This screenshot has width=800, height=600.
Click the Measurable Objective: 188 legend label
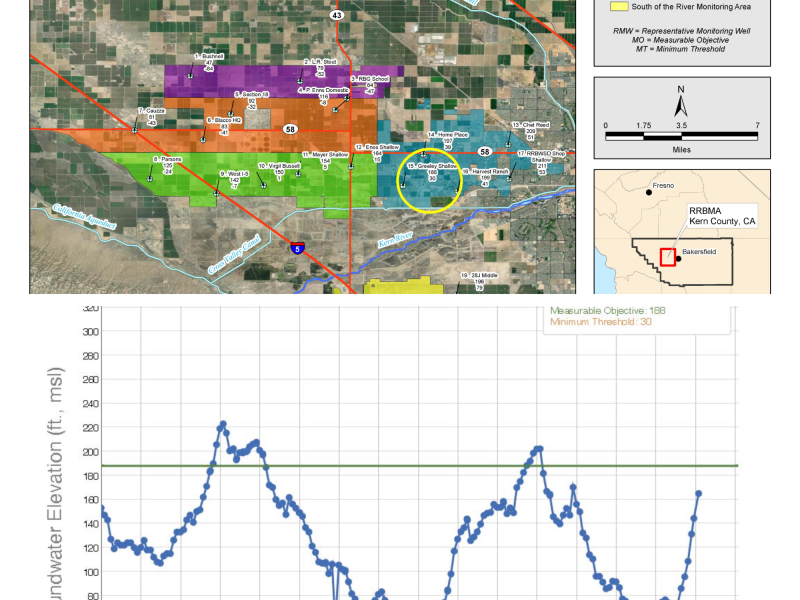click(x=607, y=311)
